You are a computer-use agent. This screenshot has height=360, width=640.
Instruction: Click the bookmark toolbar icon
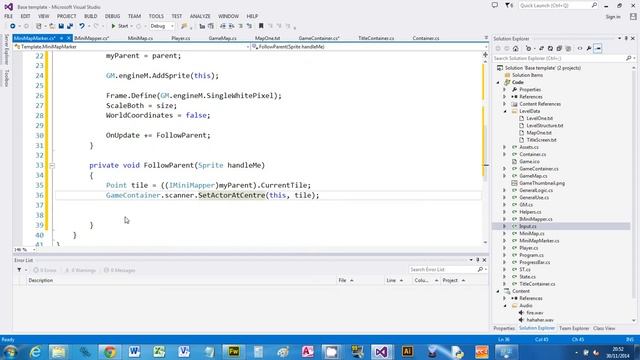(261, 26)
